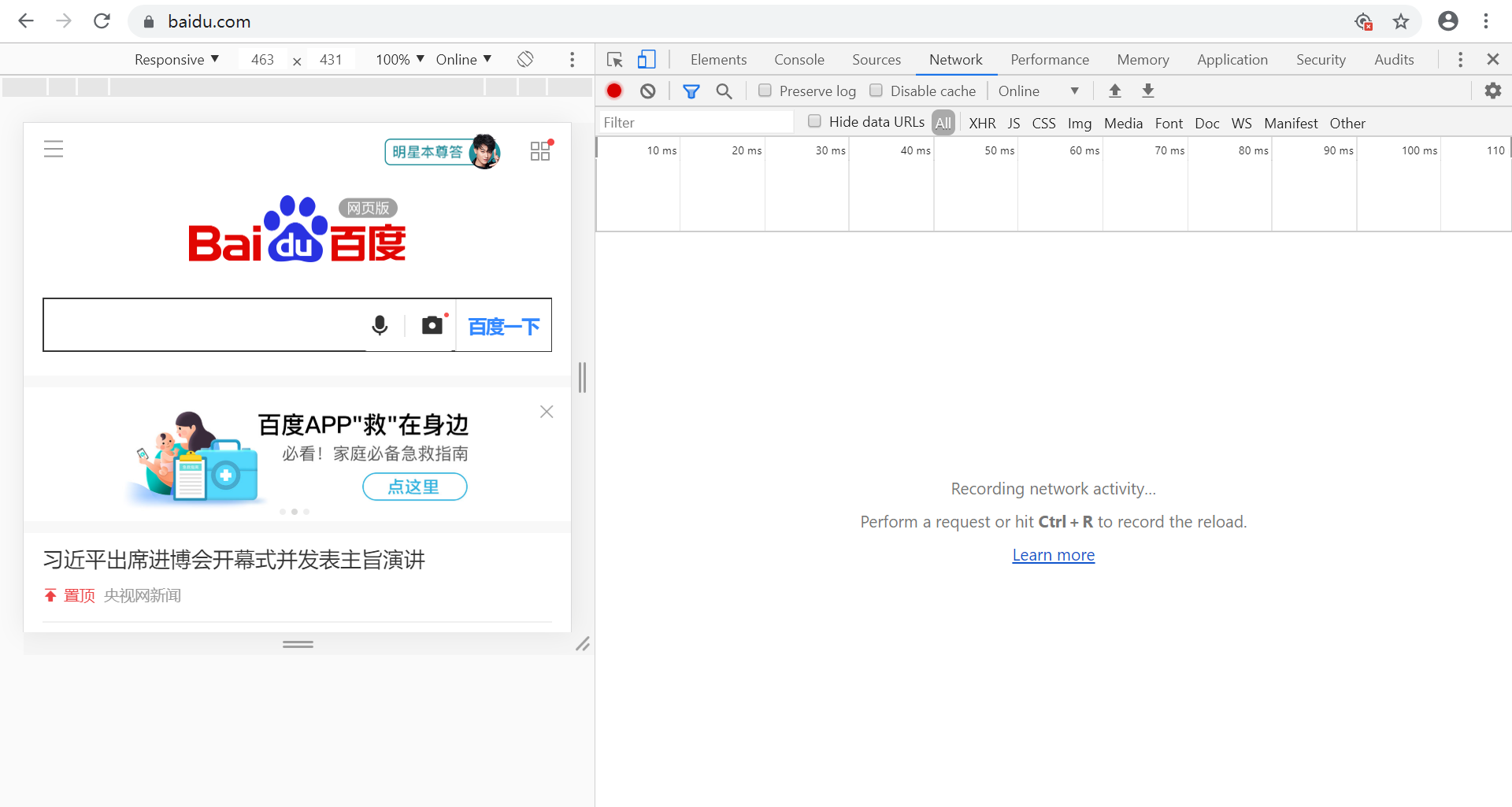Filter requests by CSS
The width and height of the screenshot is (1512, 807).
point(1043,124)
